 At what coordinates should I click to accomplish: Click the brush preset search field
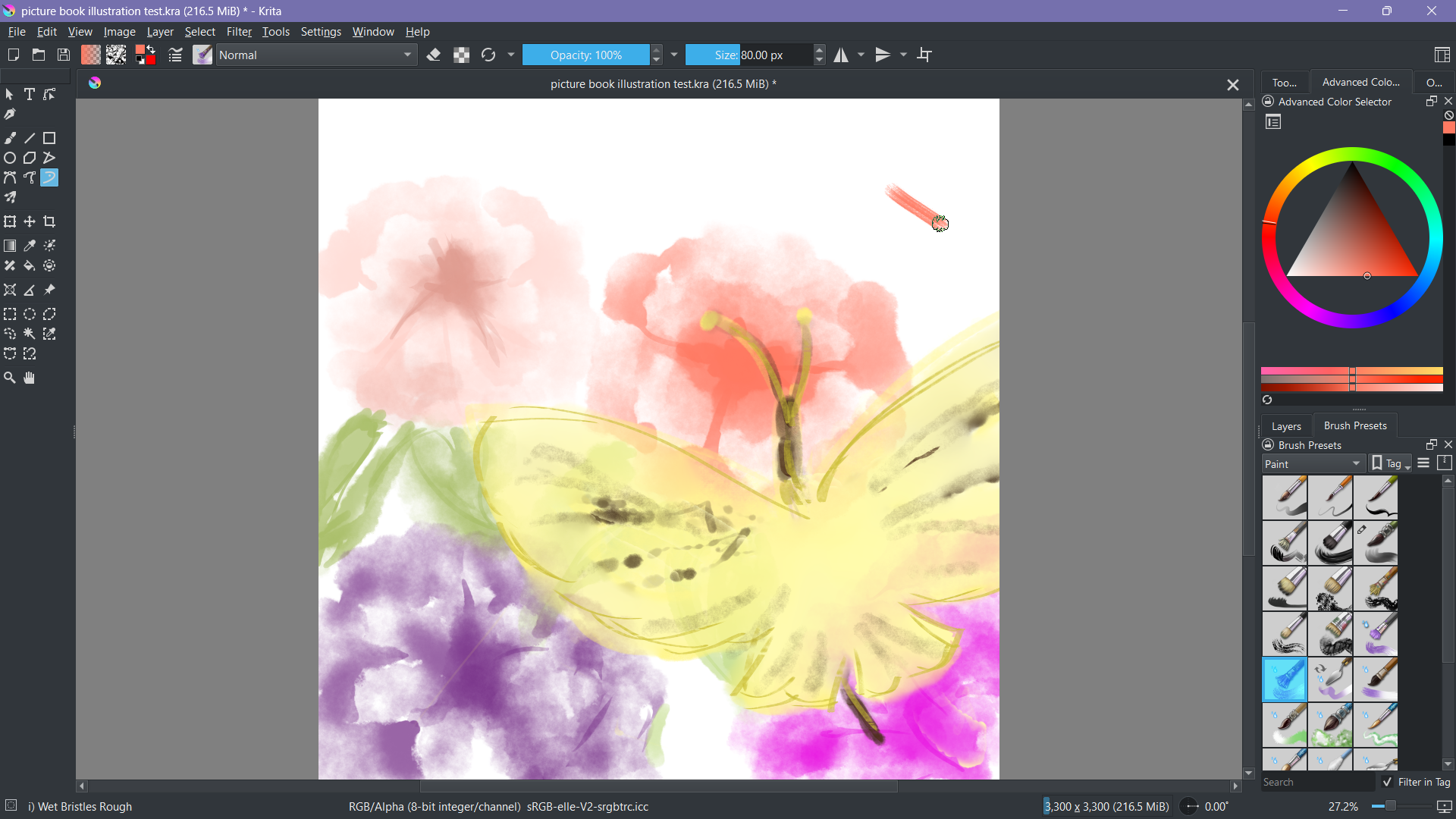pos(1316,782)
